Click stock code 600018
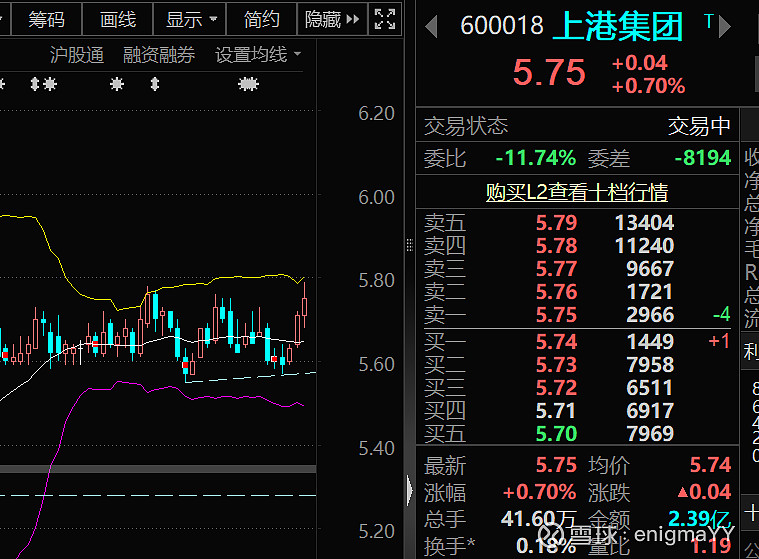This screenshot has height=559, width=759. tap(502, 26)
